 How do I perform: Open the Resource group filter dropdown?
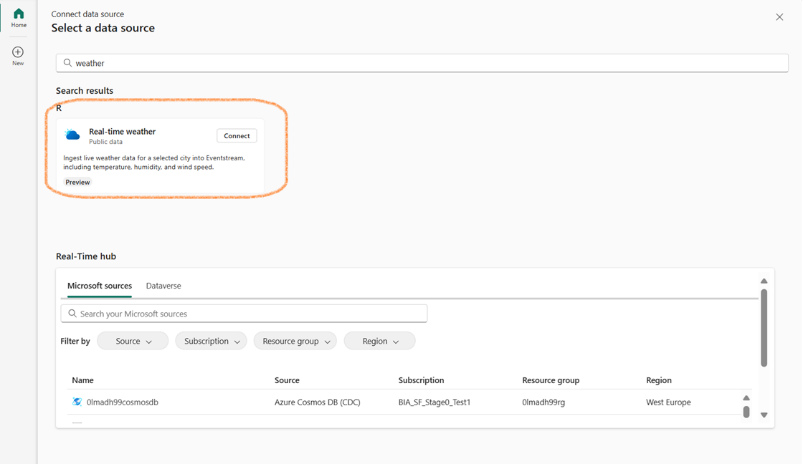[295, 341]
